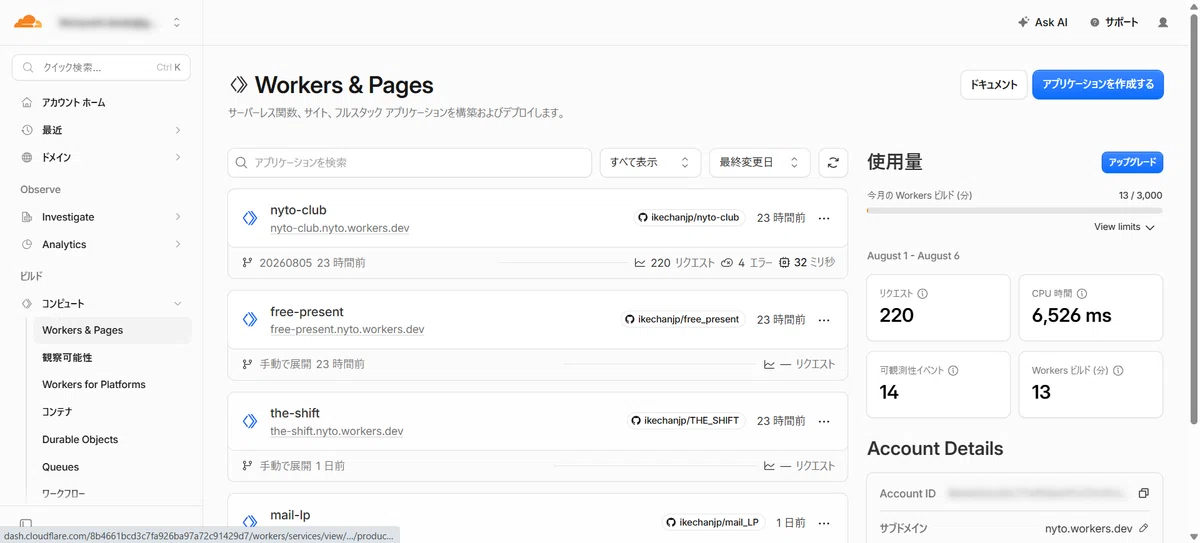Open the user profile icon
This screenshot has height=543, width=1200.
(x=1163, y=22)
